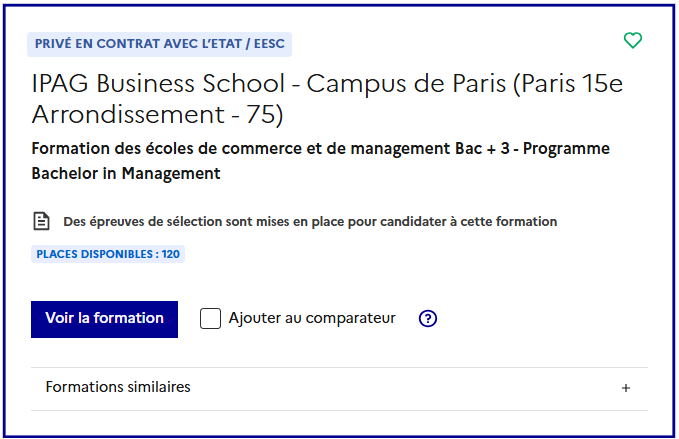Image resolution: width=679 pixels, height=439 pixels.
Task: Select the PLACES DISPONIBLES badge
Action: pos(108,254)
